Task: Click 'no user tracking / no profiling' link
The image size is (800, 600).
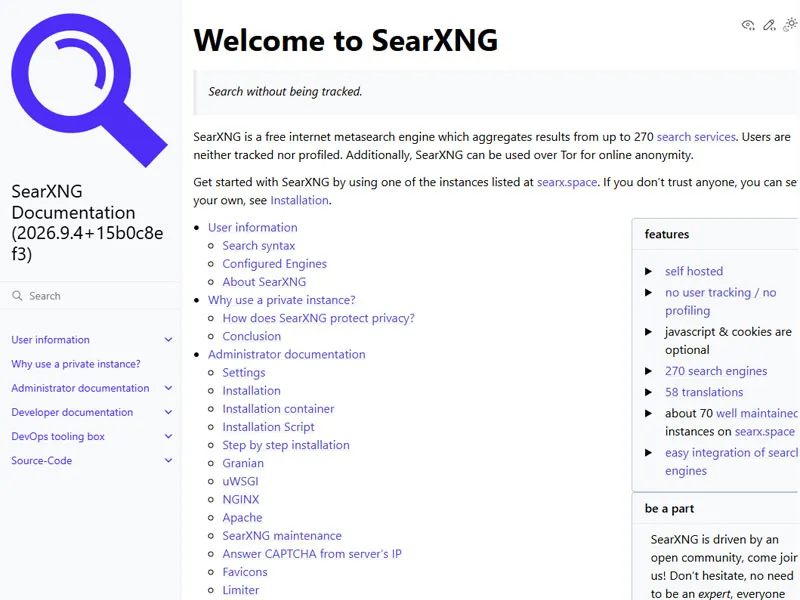Action: pos(720,302)
